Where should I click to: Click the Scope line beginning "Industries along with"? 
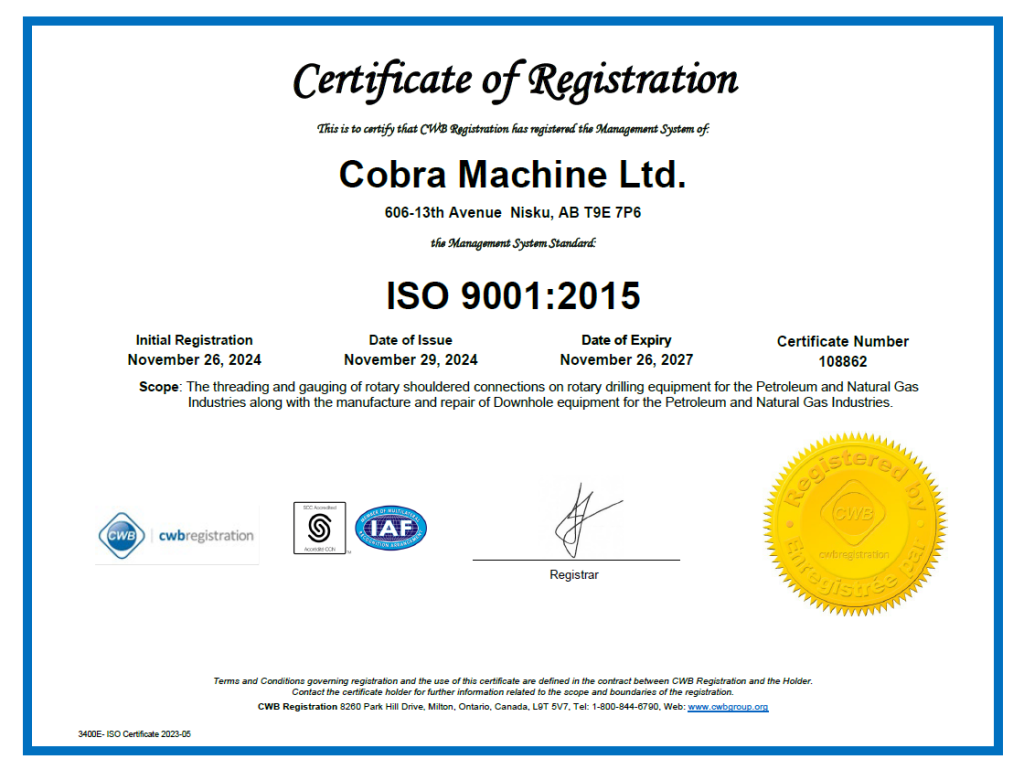pyautogui.click(x=540, y=402)
